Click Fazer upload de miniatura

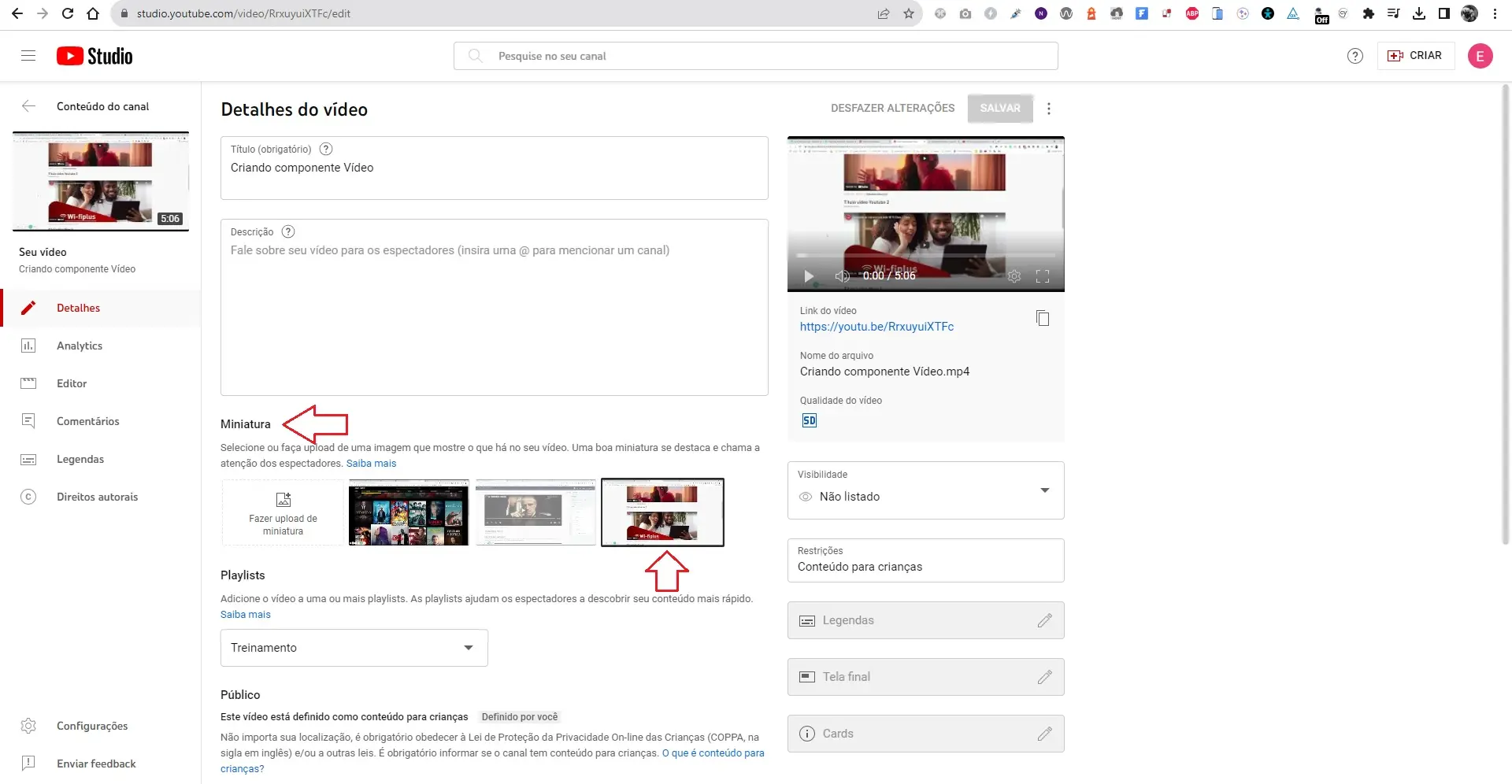point(283,512)
